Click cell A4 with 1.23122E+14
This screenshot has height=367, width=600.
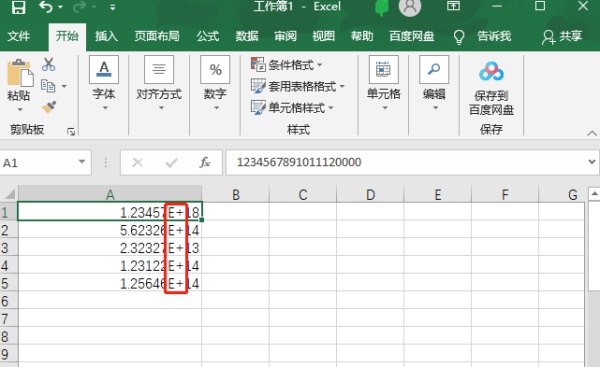tap(110, 265)
